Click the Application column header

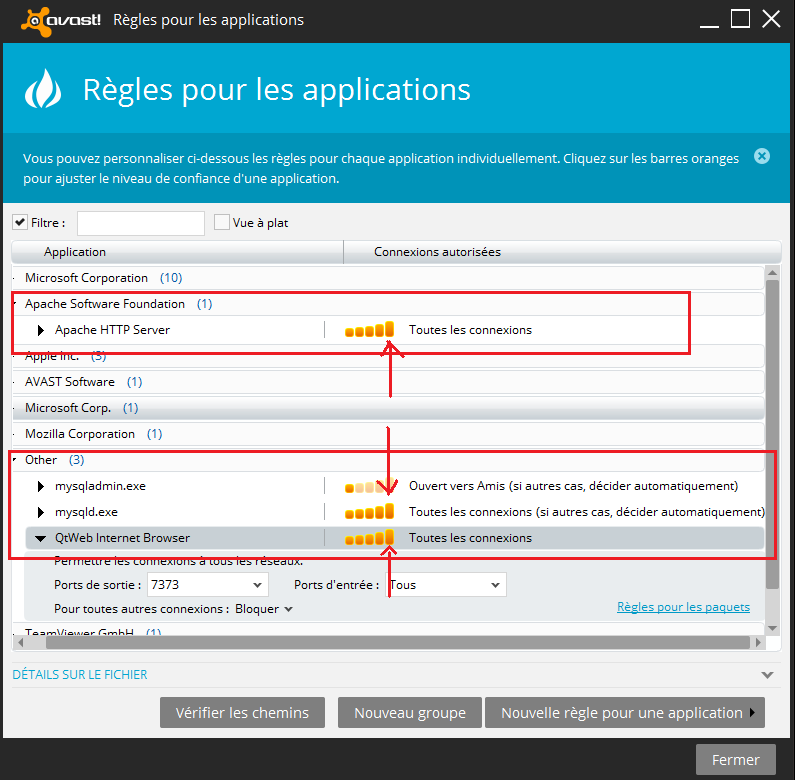(177, 252)
